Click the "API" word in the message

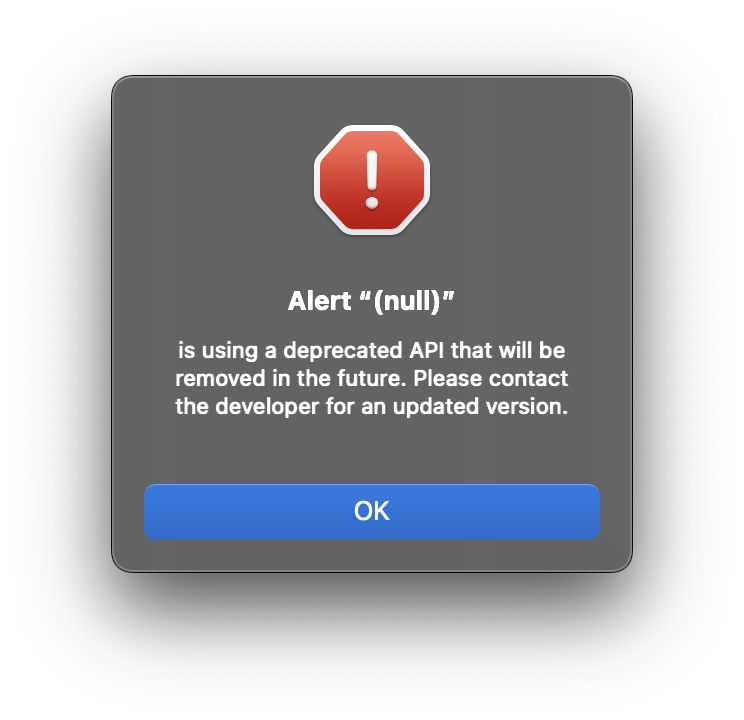click(x=427, y=350)
